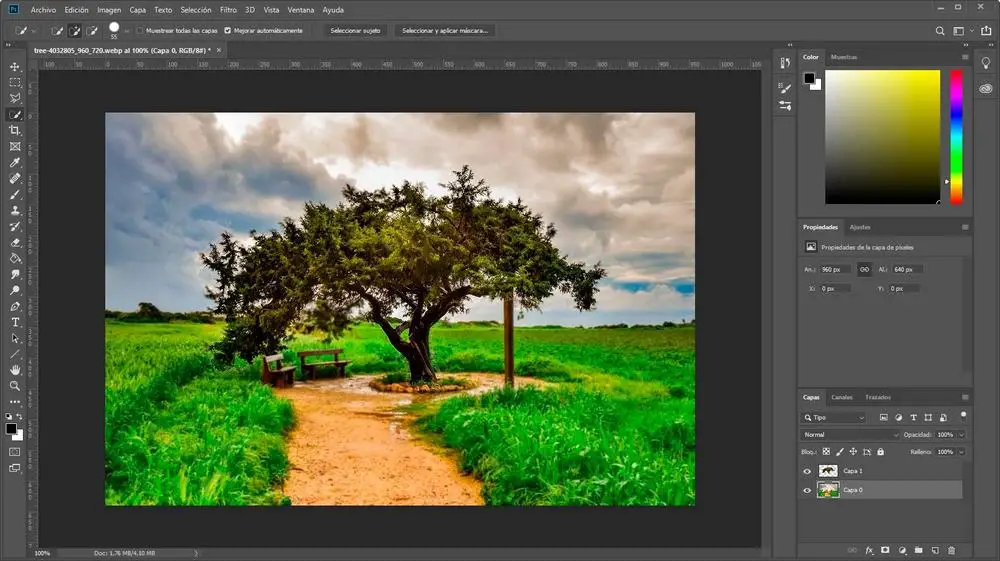This screenshot has height=561, width=1000.
Task: Expand the Opacidad percentage dropdown
Action: pos(961,435)
